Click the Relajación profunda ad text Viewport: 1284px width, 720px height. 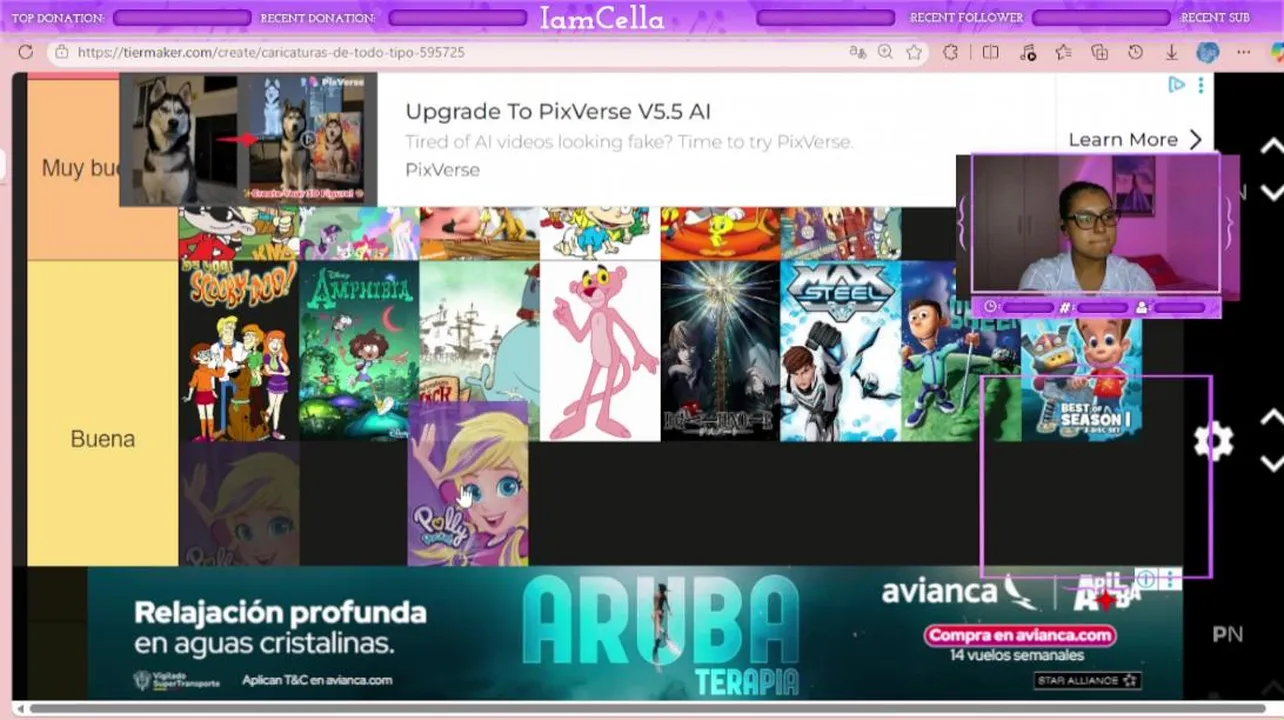[x=280, y=627]
